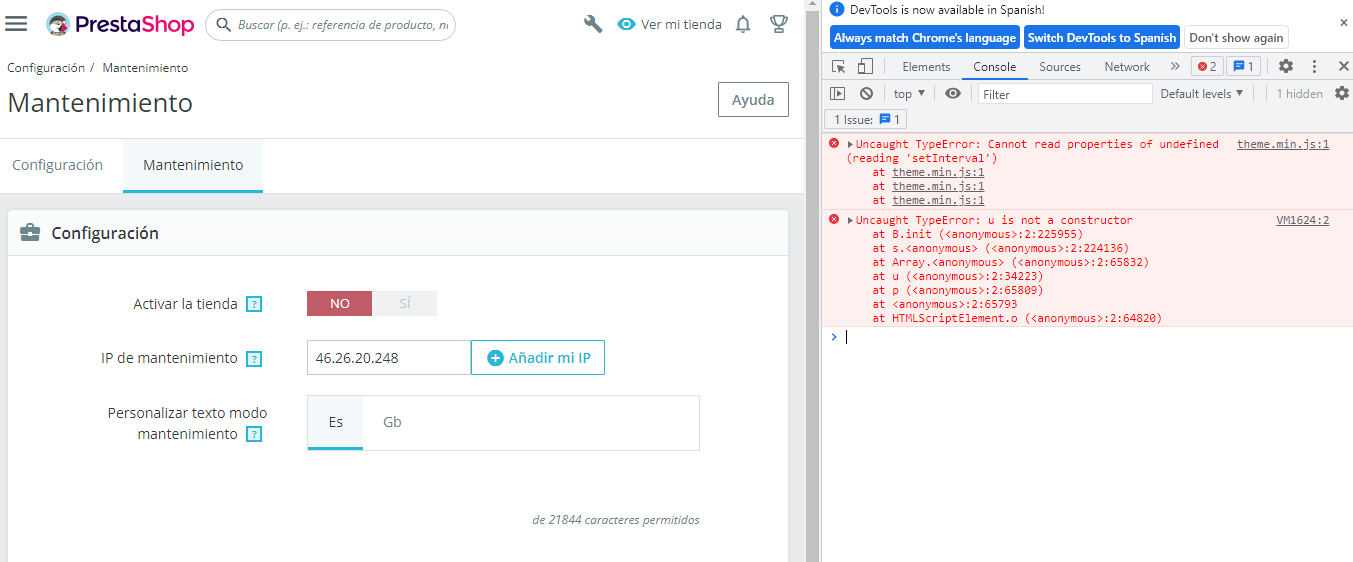Open DevTools settings gear
This screenshot has height=562, width=1353.
pyautogui.click(x=1286, y=66)
